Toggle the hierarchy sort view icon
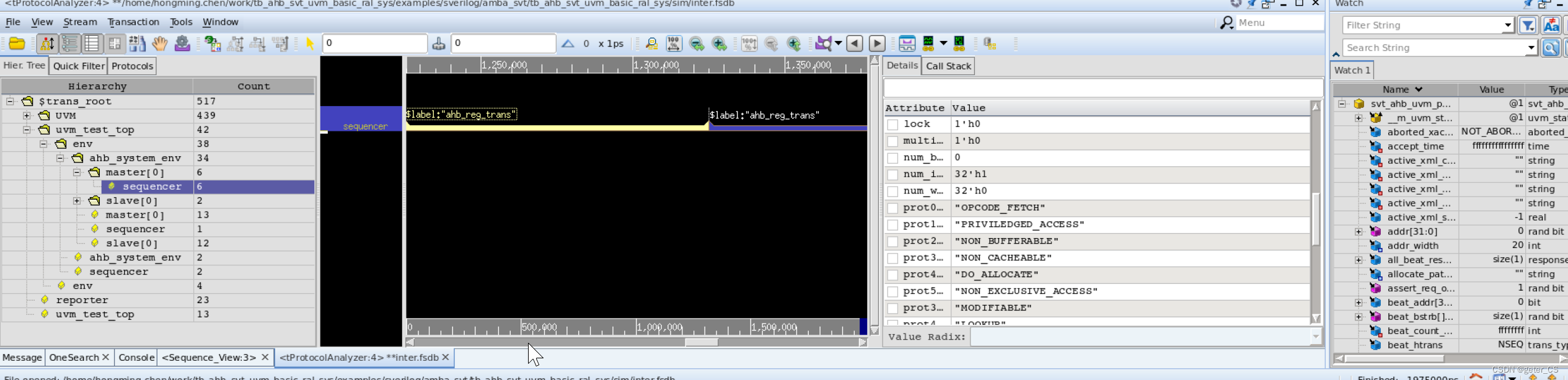This screenshot has height=380, width=1568. coord(47,43)
